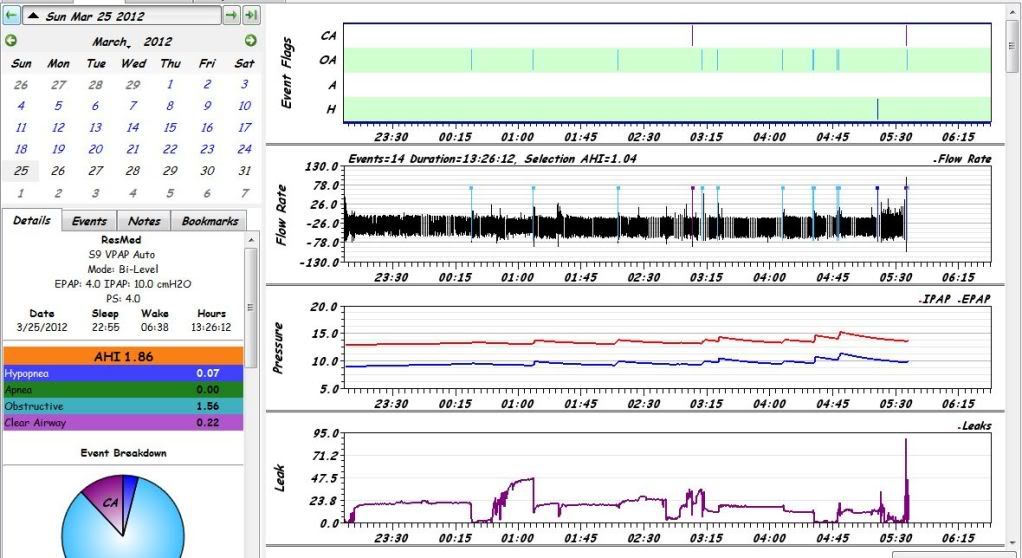The height and width of the screenshot is (558, 1022).
Task: Open the Notes tab
Action: 144,220
